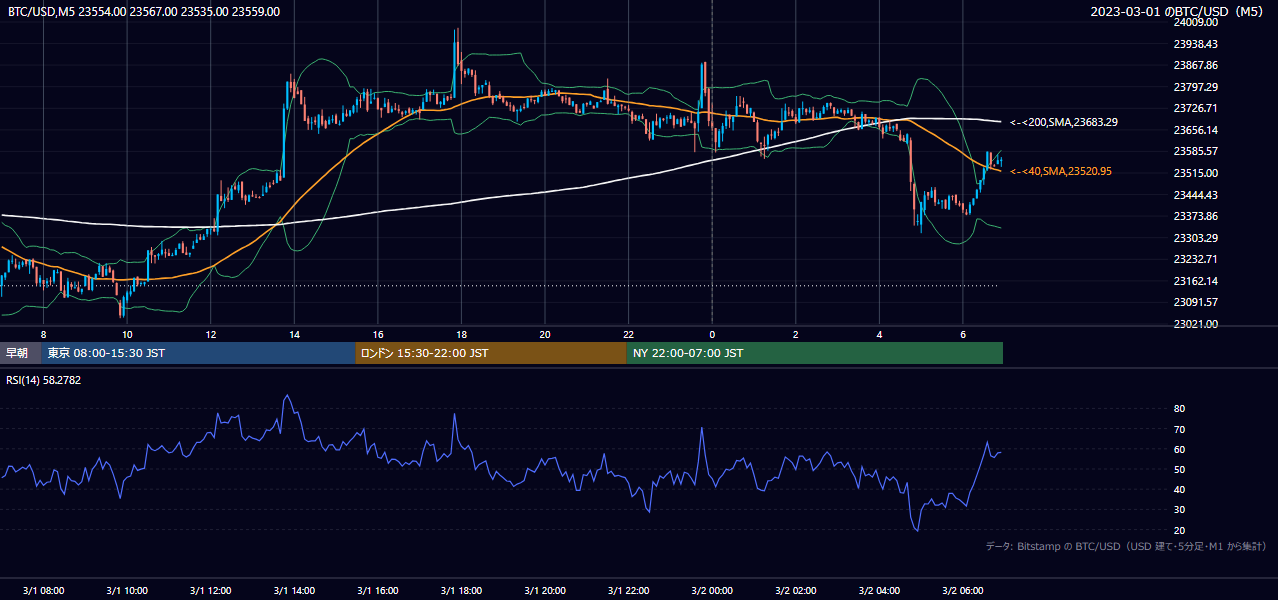Click the time label 3/1 08:00

click(x=43, y=590)
